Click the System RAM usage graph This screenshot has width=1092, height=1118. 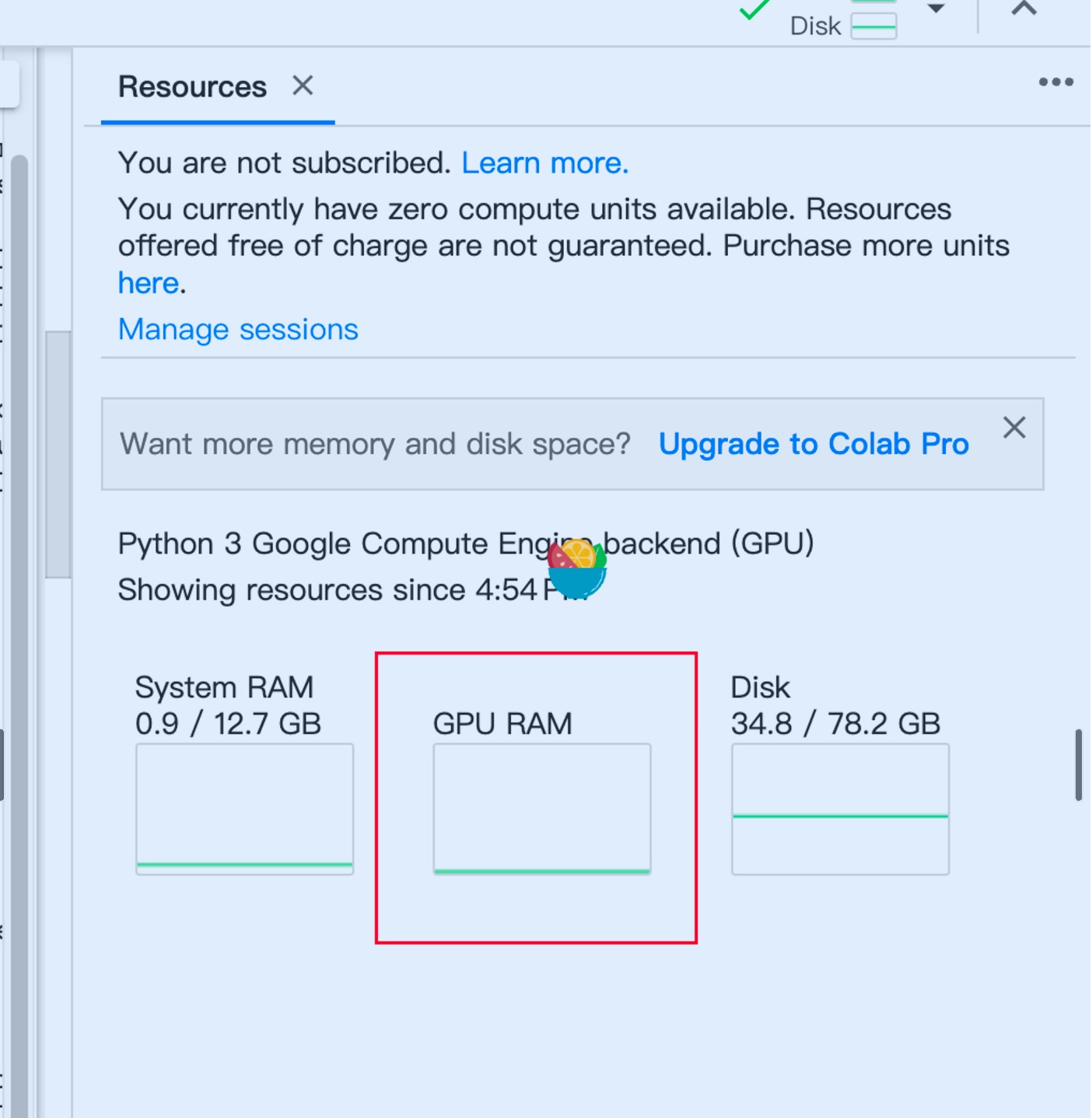pyautogui.click(x=245, y=809)
